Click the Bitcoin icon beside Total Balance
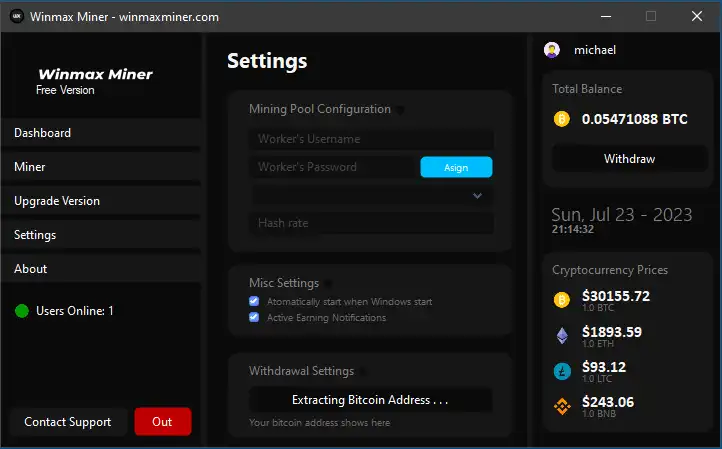722x449 pixels. click(x=561, y=119)
